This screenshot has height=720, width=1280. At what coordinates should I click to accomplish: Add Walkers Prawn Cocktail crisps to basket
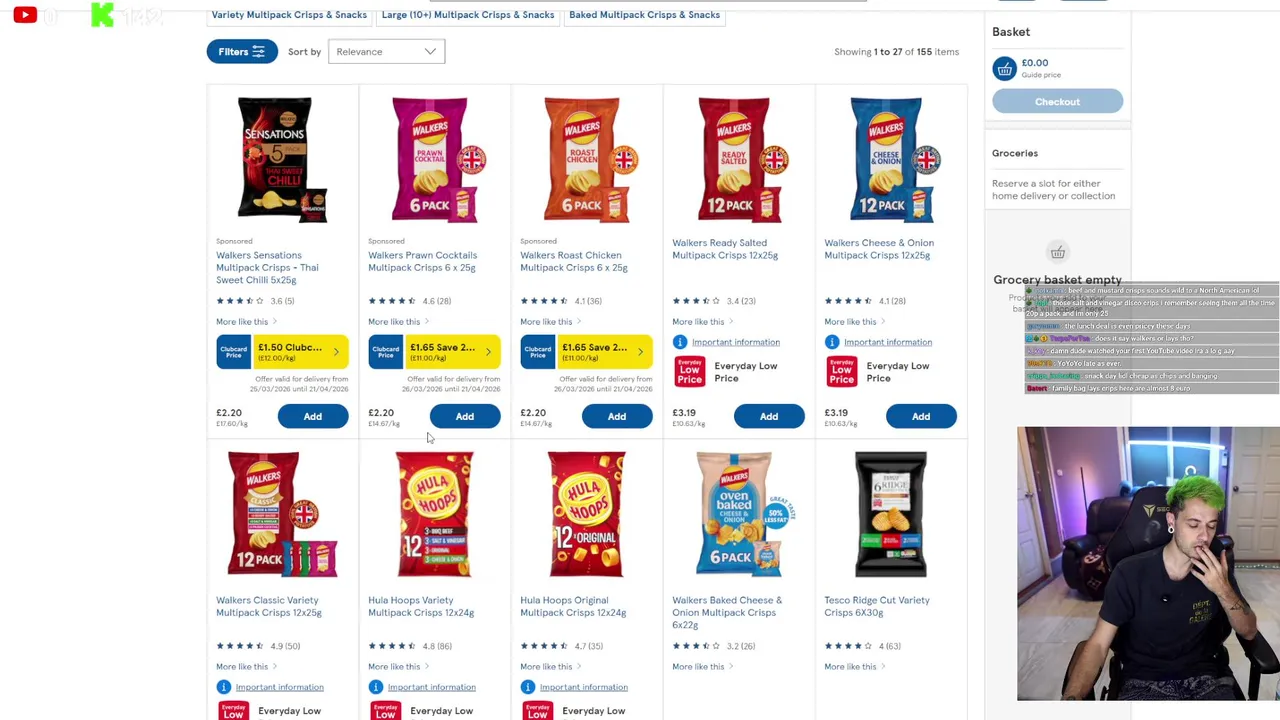465,416
